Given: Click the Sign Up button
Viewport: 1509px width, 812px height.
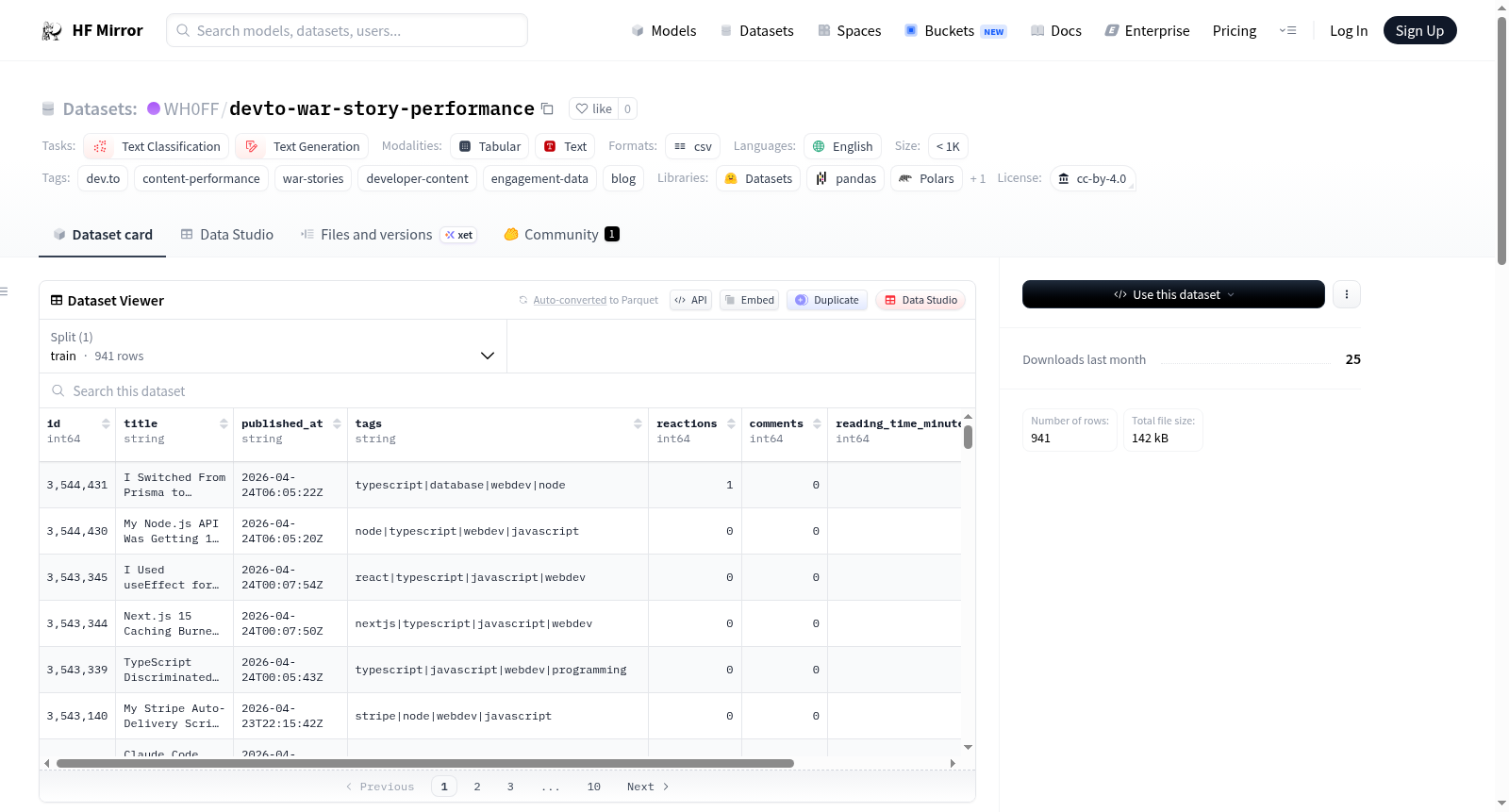Looking at the screenshot, I should coord(1420,30).
